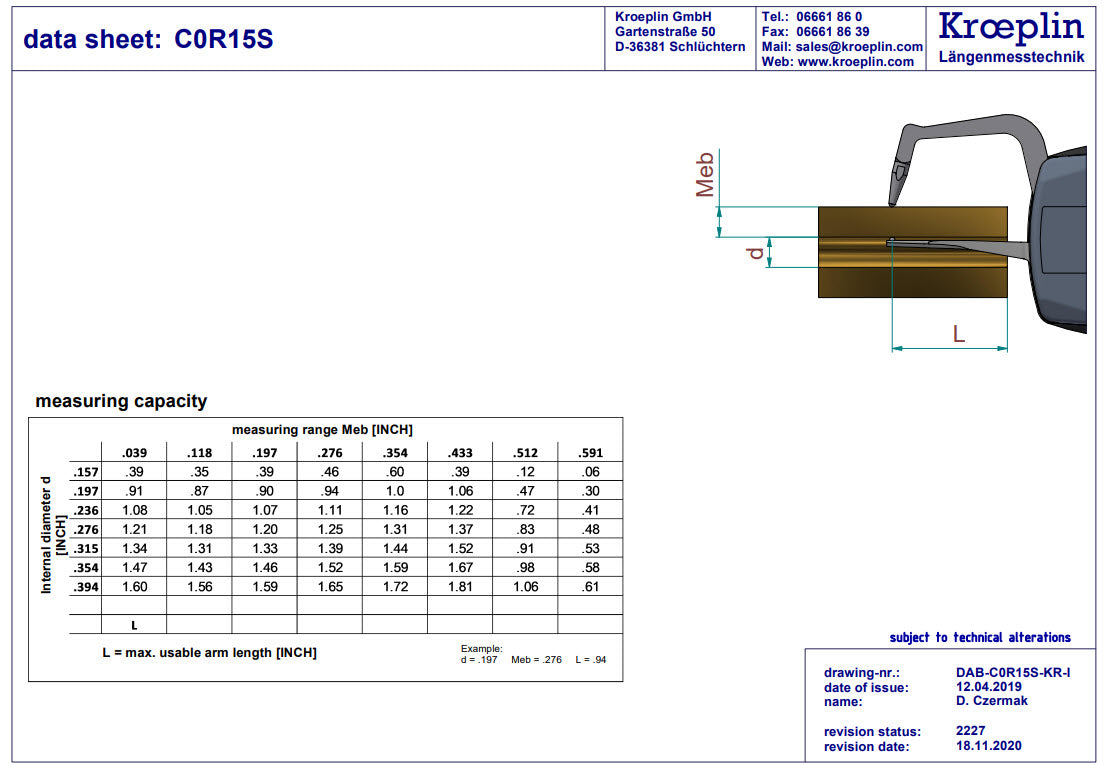Image resolution: width=1107 pixels, height=765 pixels.
Task: Select the Meb dimension label in drawing
Action: click(x=705, y=175)
